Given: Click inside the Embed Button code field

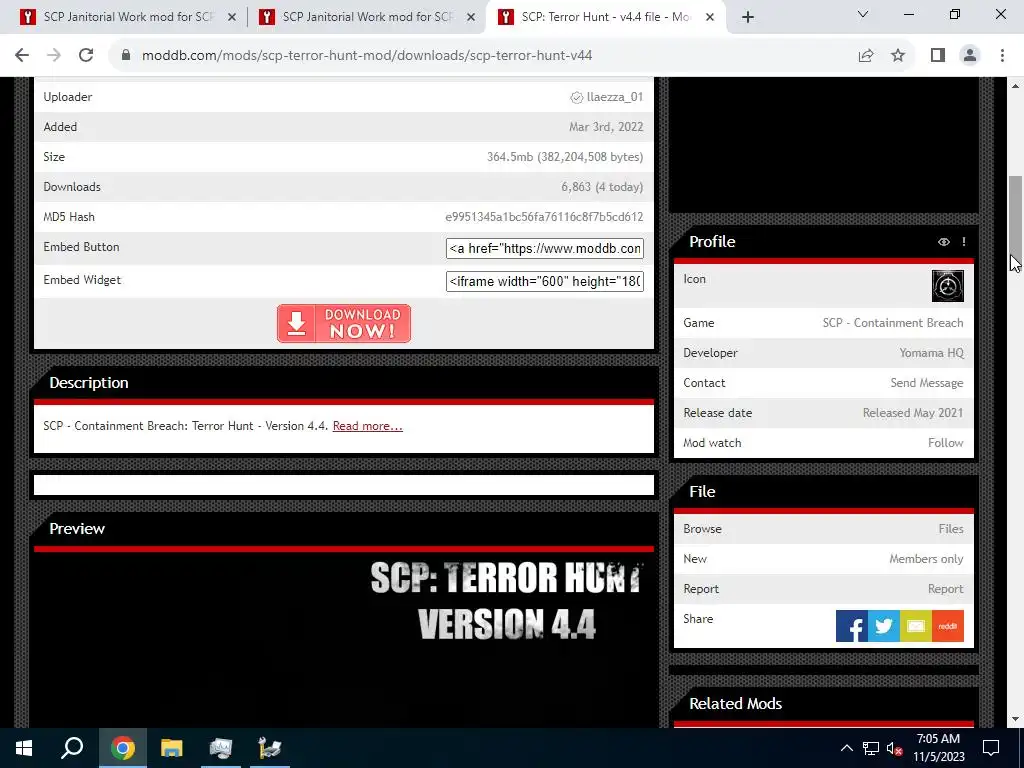Looking at the screenshot, I should [545, 248].
